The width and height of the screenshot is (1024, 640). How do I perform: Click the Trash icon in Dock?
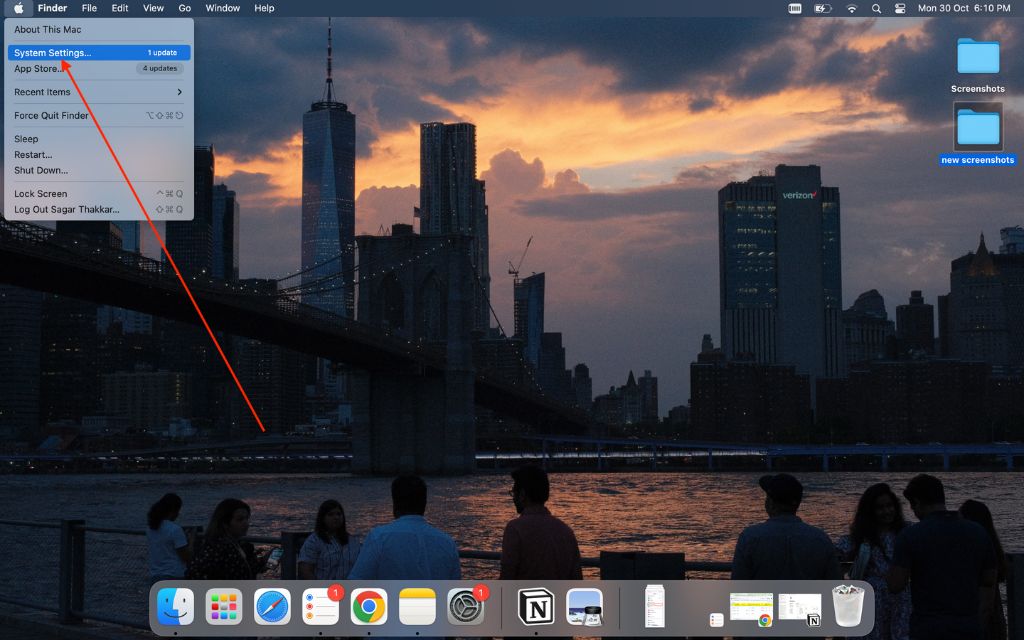tap(848, 606)
